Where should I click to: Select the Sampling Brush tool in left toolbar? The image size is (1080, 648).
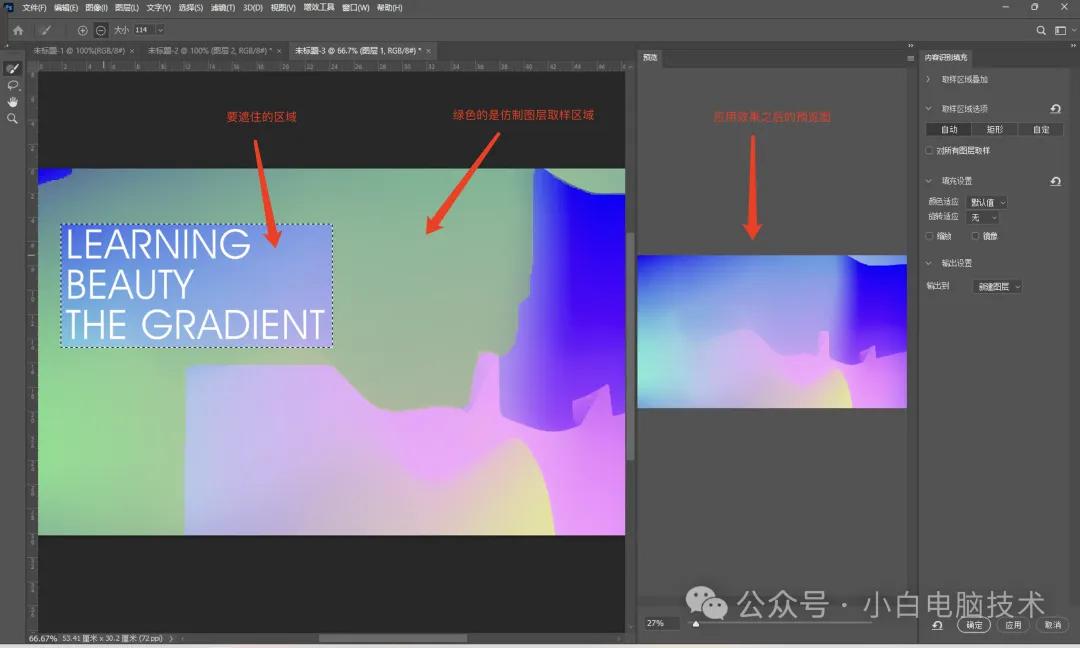(x=13, y=69)
